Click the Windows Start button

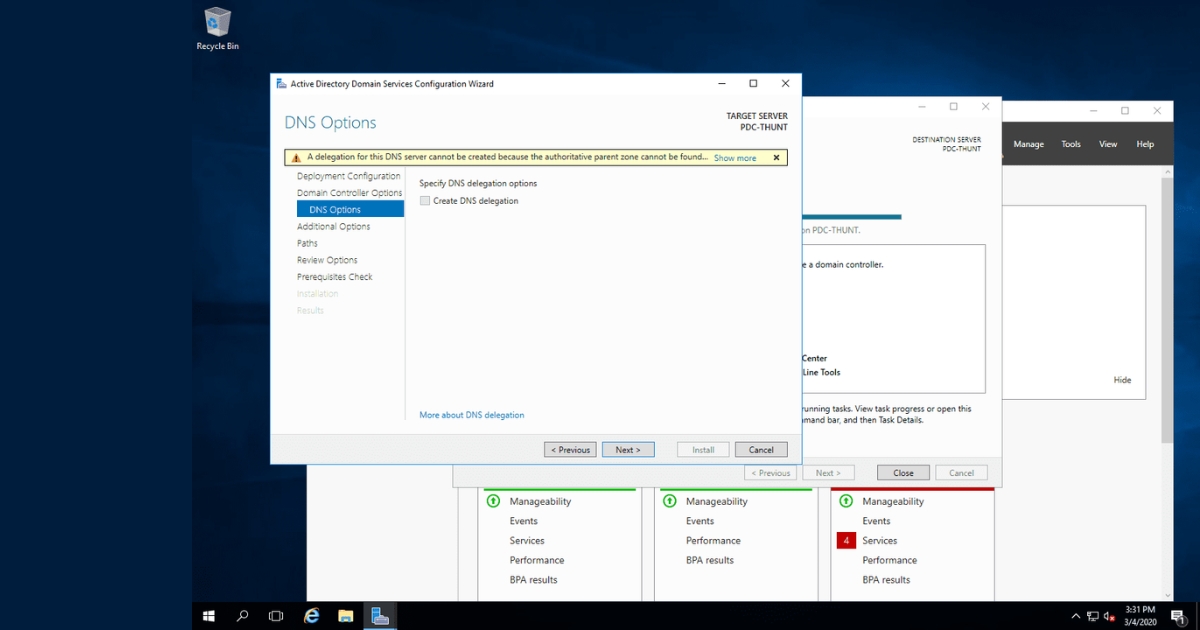208,615
